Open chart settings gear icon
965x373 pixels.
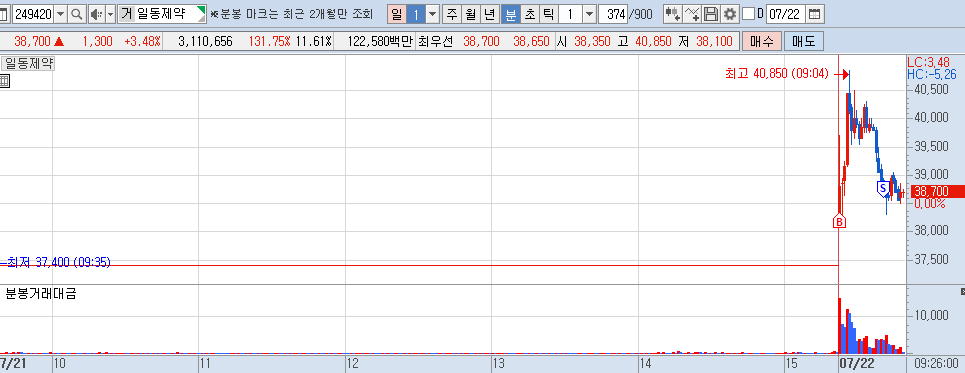coord(730,14)
